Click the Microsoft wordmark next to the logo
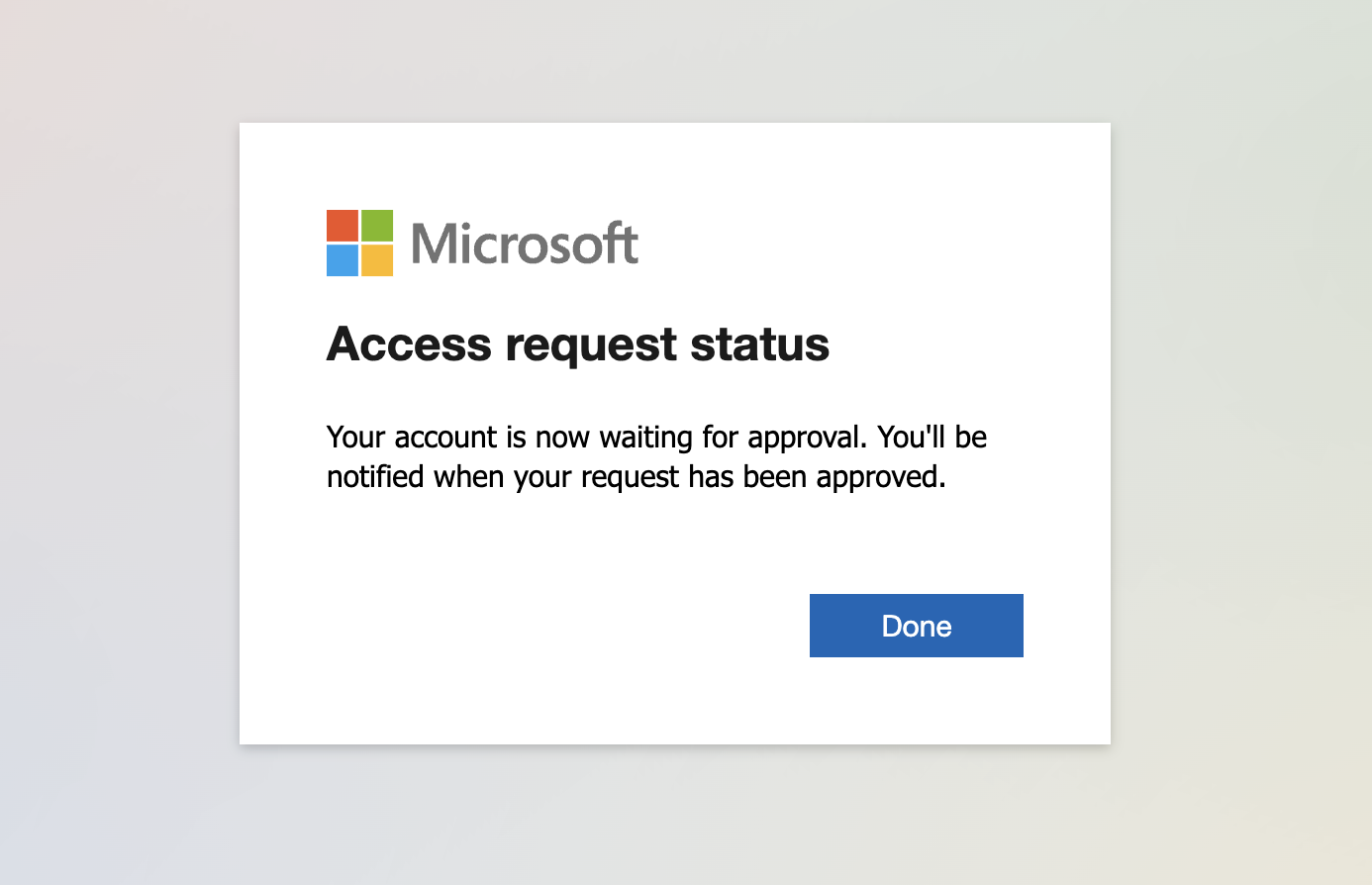Image resolution: width=1372 pixels, height=885 pixels. click(525, 243)
